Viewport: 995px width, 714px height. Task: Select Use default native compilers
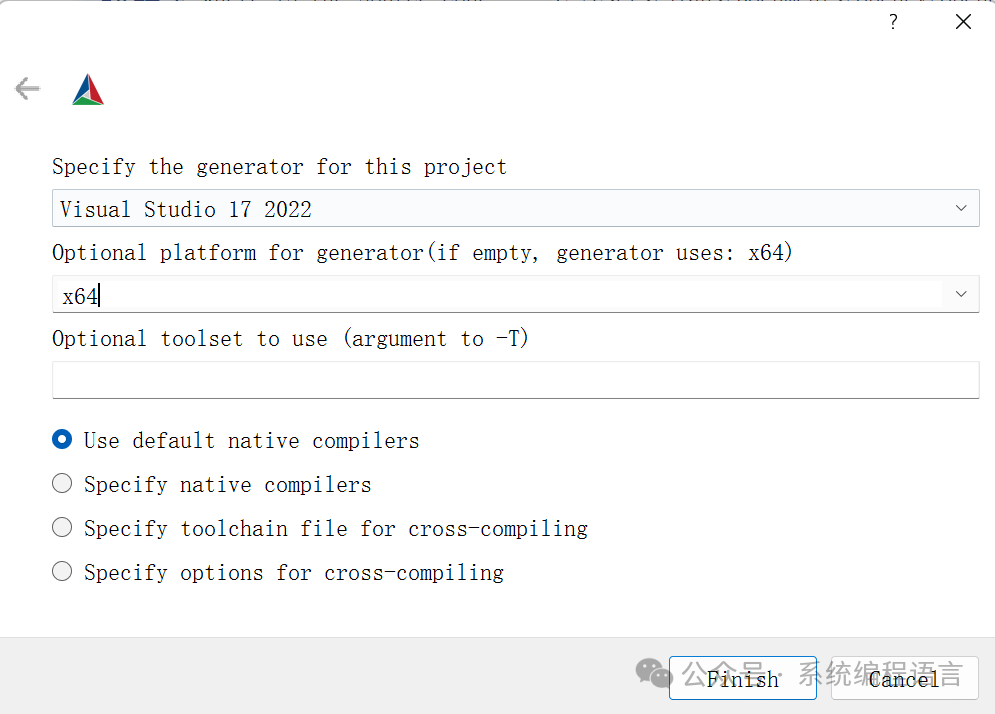coord(62,440)
